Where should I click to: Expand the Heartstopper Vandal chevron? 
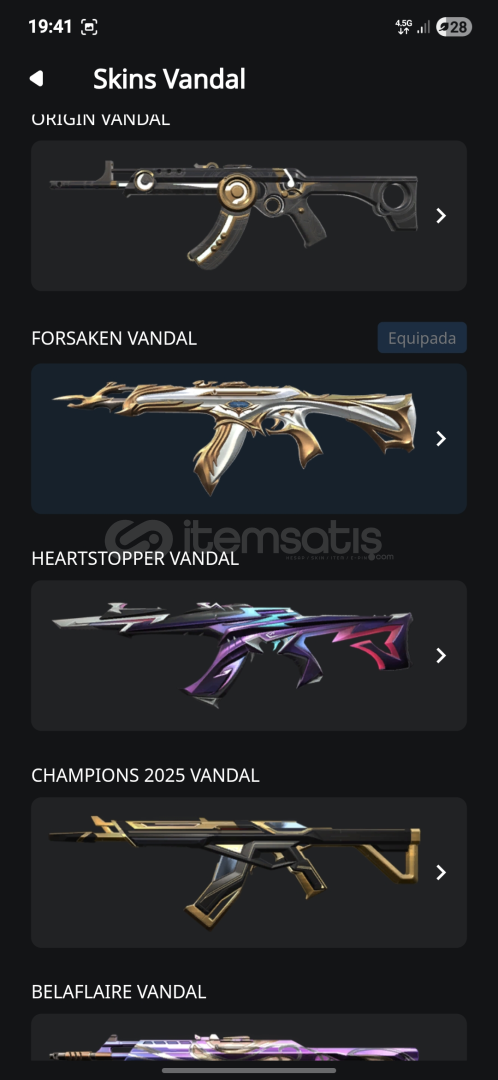coord(441,656)
